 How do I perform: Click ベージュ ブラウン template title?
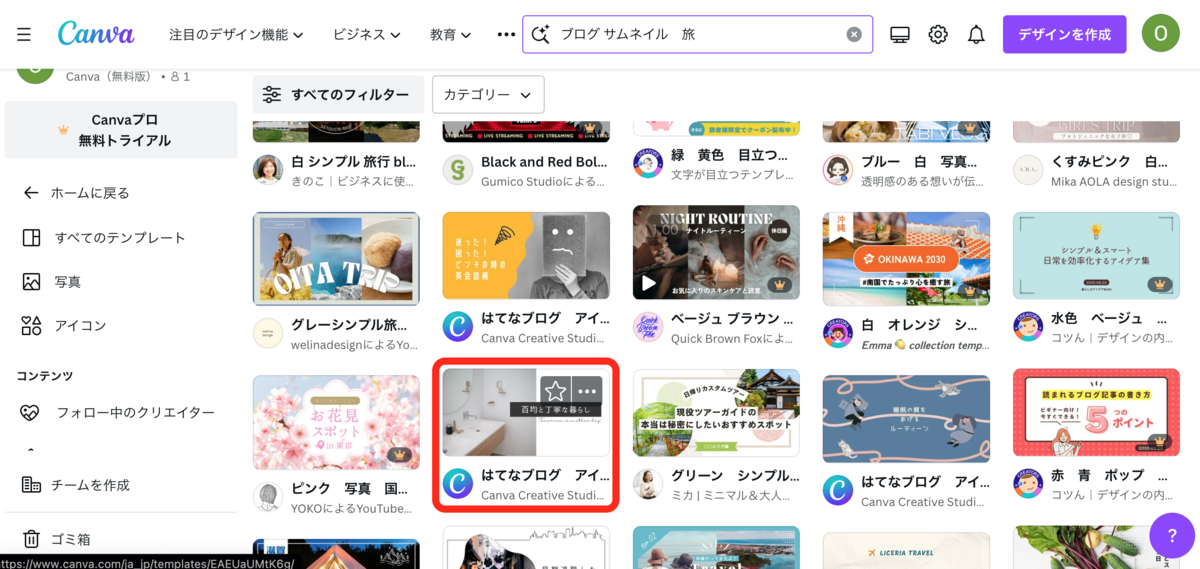732,318
